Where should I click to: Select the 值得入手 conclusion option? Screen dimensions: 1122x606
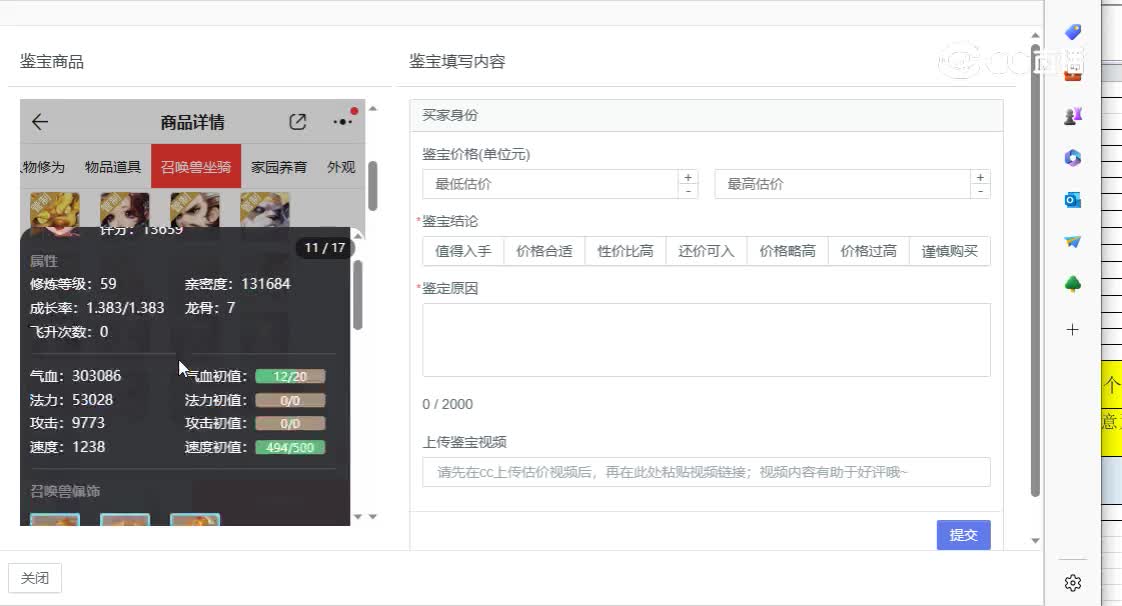tap(462, 251)
